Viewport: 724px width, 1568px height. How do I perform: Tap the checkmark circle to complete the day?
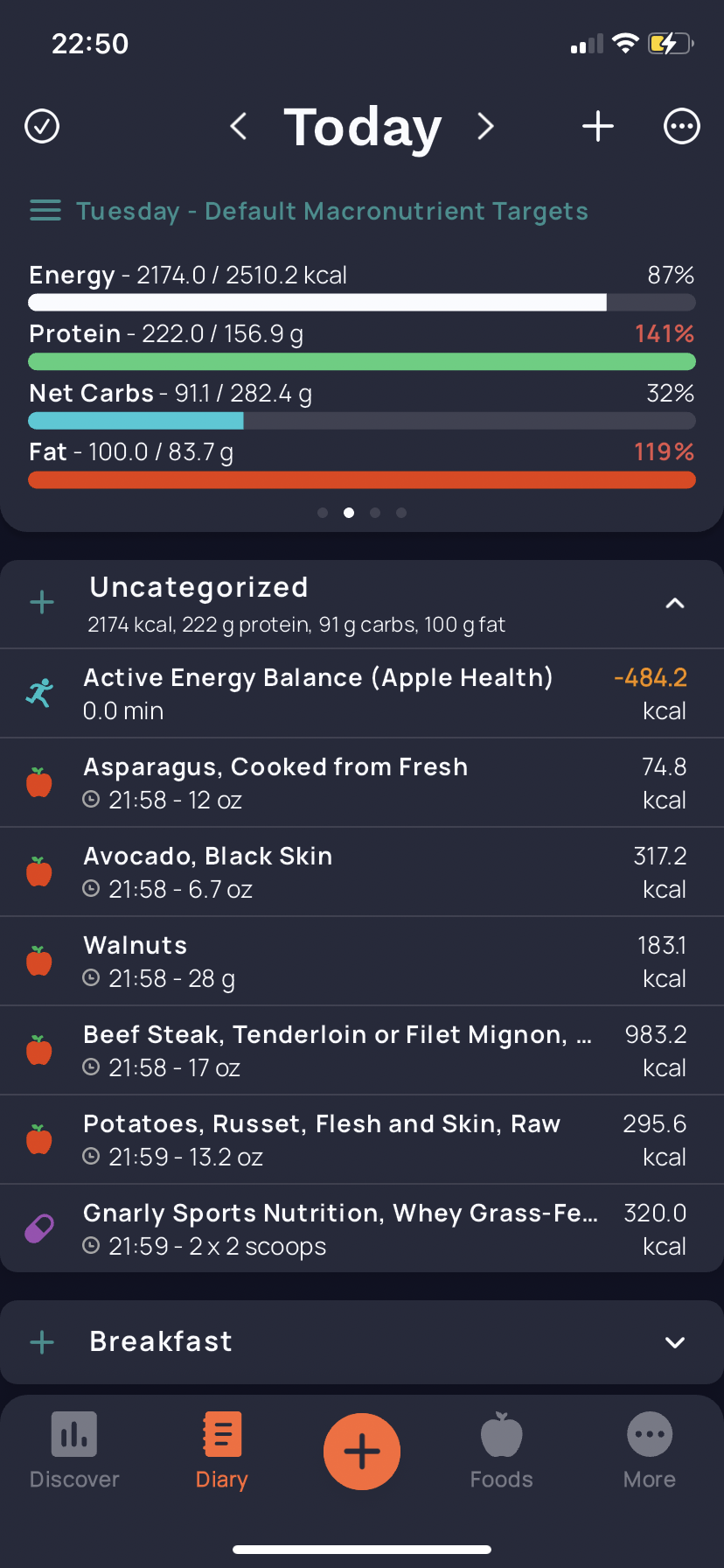[42, 126]
